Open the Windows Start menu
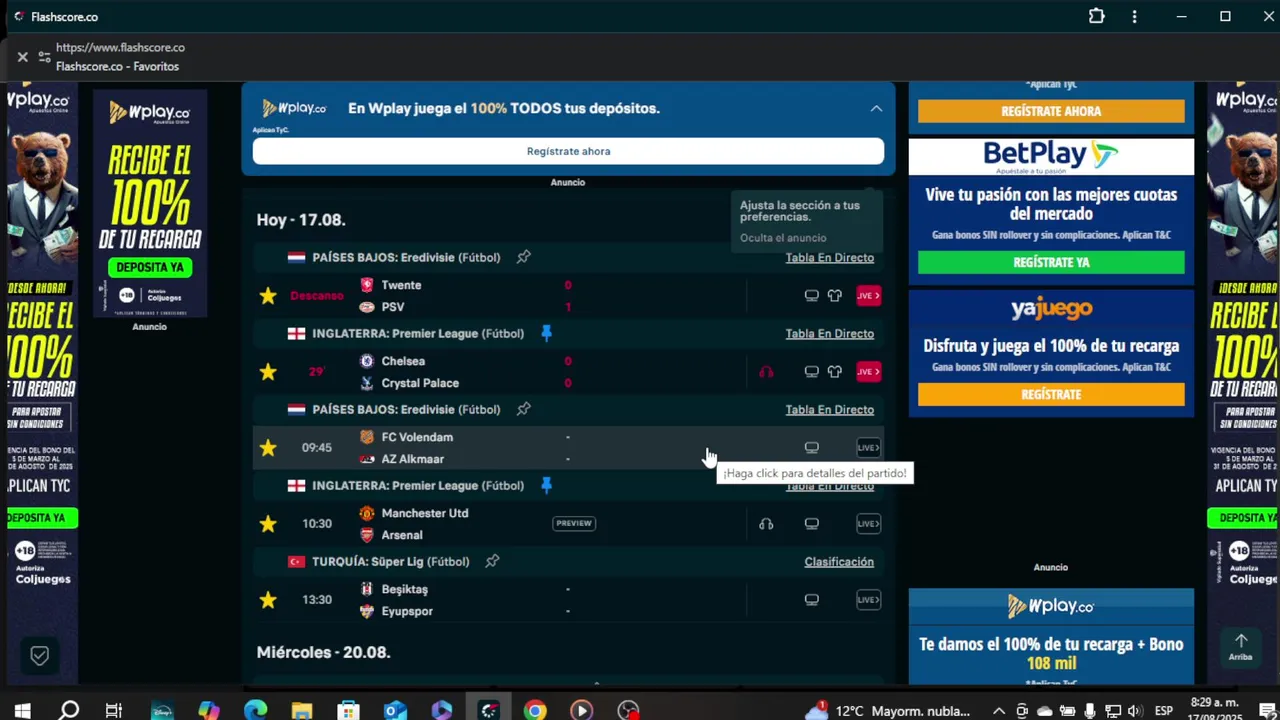Viewport: 1280px width, 720px height. (x=22, y=711)
